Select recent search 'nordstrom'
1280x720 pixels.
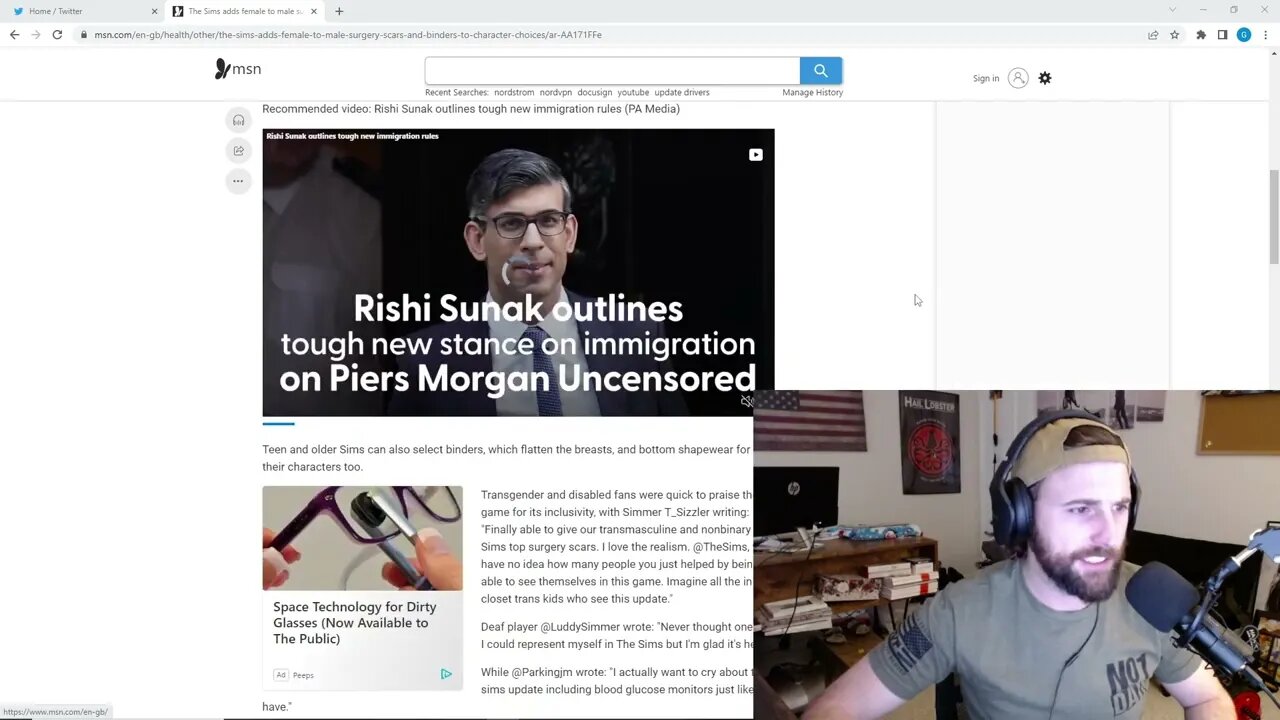[x=514, y=92]
